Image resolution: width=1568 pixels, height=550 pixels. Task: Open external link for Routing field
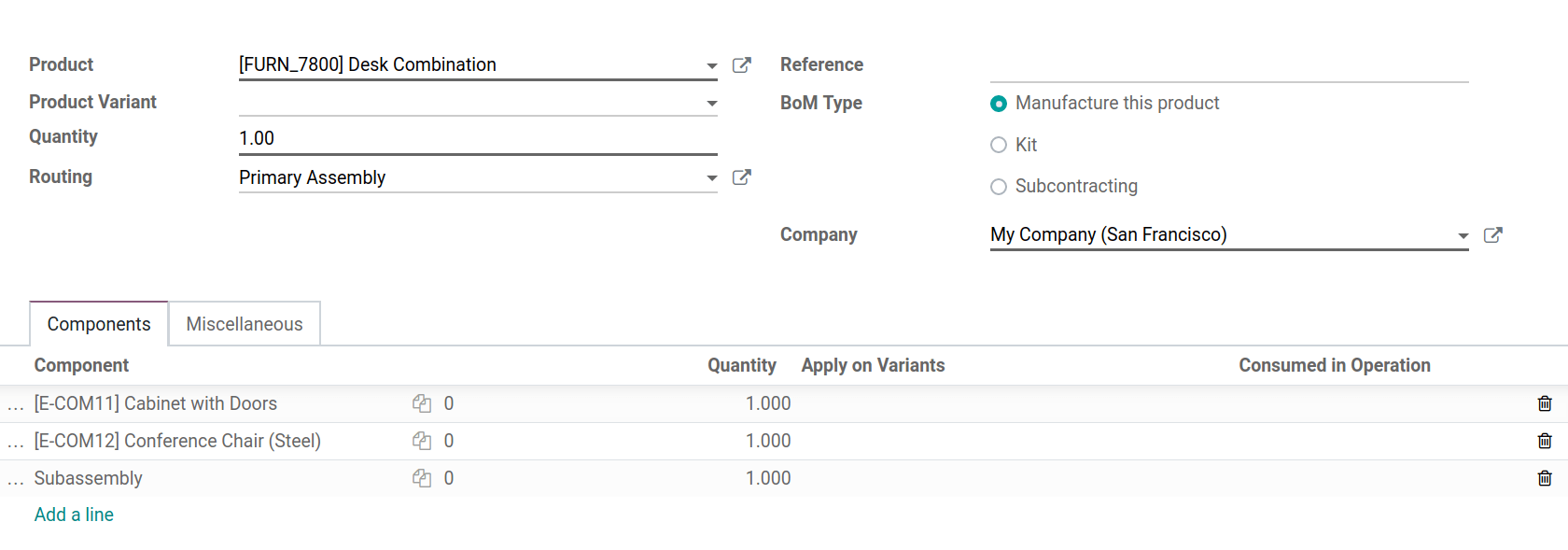(x=741, y=177)
